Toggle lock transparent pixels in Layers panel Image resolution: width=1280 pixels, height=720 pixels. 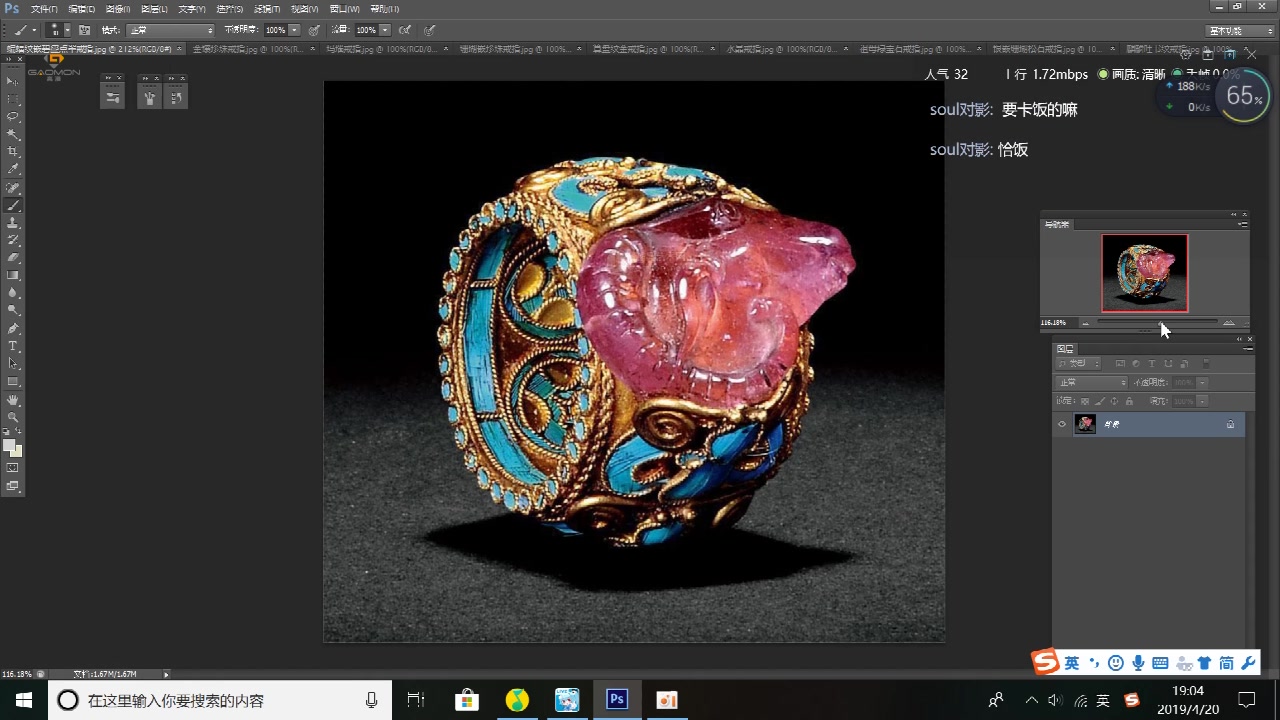(1085, 401)
